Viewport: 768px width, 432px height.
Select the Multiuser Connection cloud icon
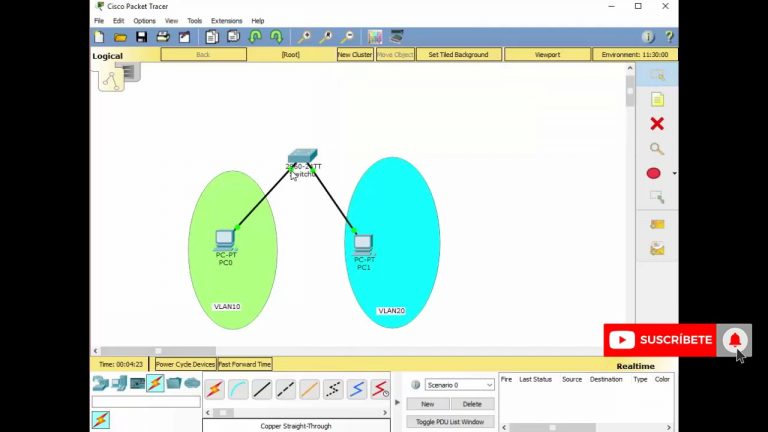[192, 383]
